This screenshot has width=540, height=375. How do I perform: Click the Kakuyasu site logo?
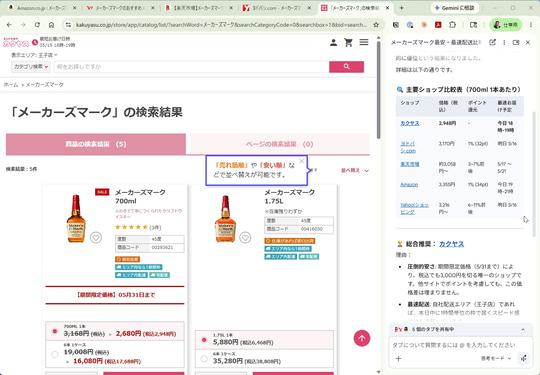16,42
